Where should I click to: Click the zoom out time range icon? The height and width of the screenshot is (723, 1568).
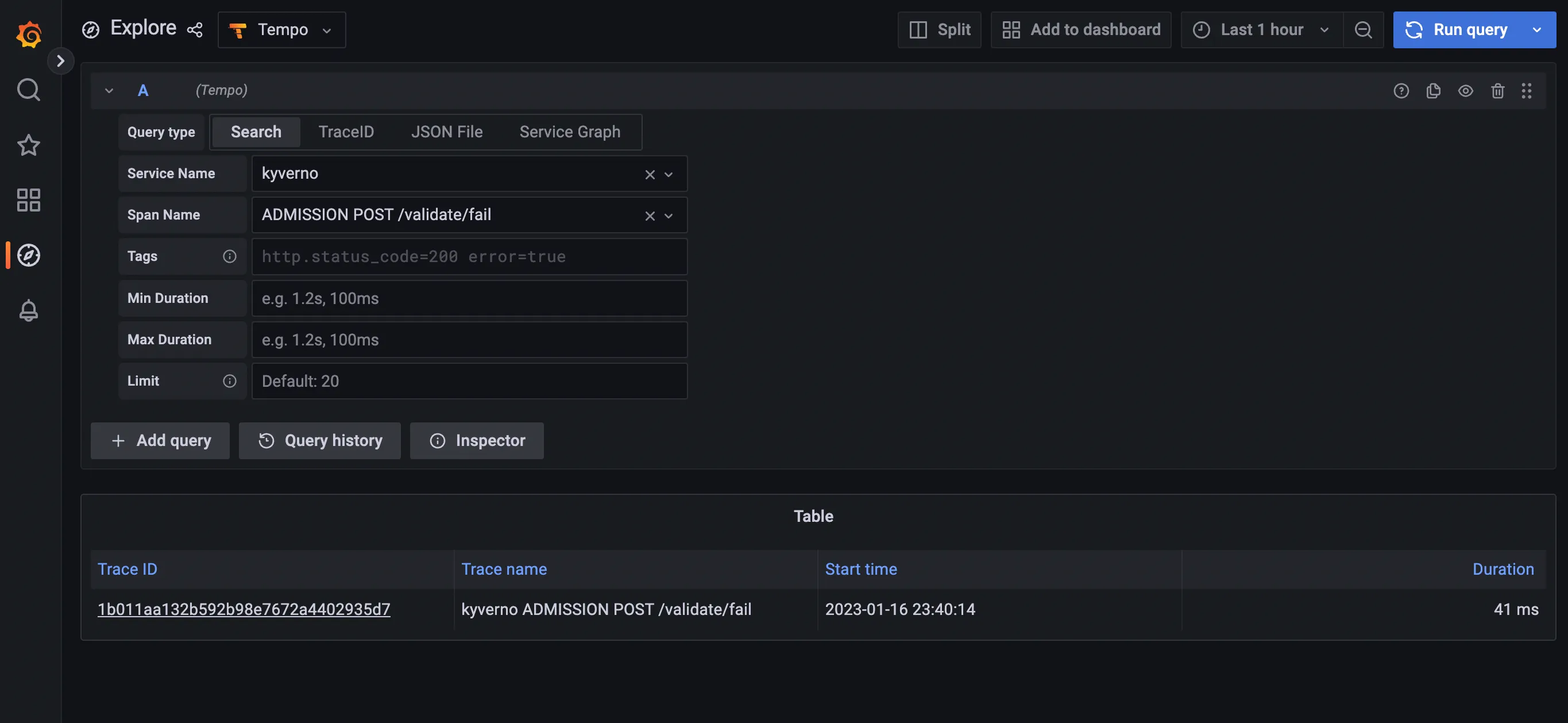[x=1363, y=30]
